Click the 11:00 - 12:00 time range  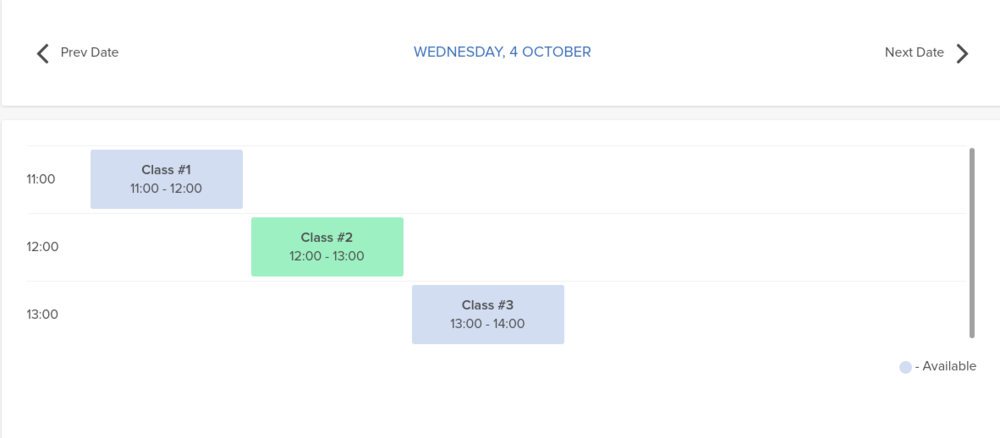166,188
